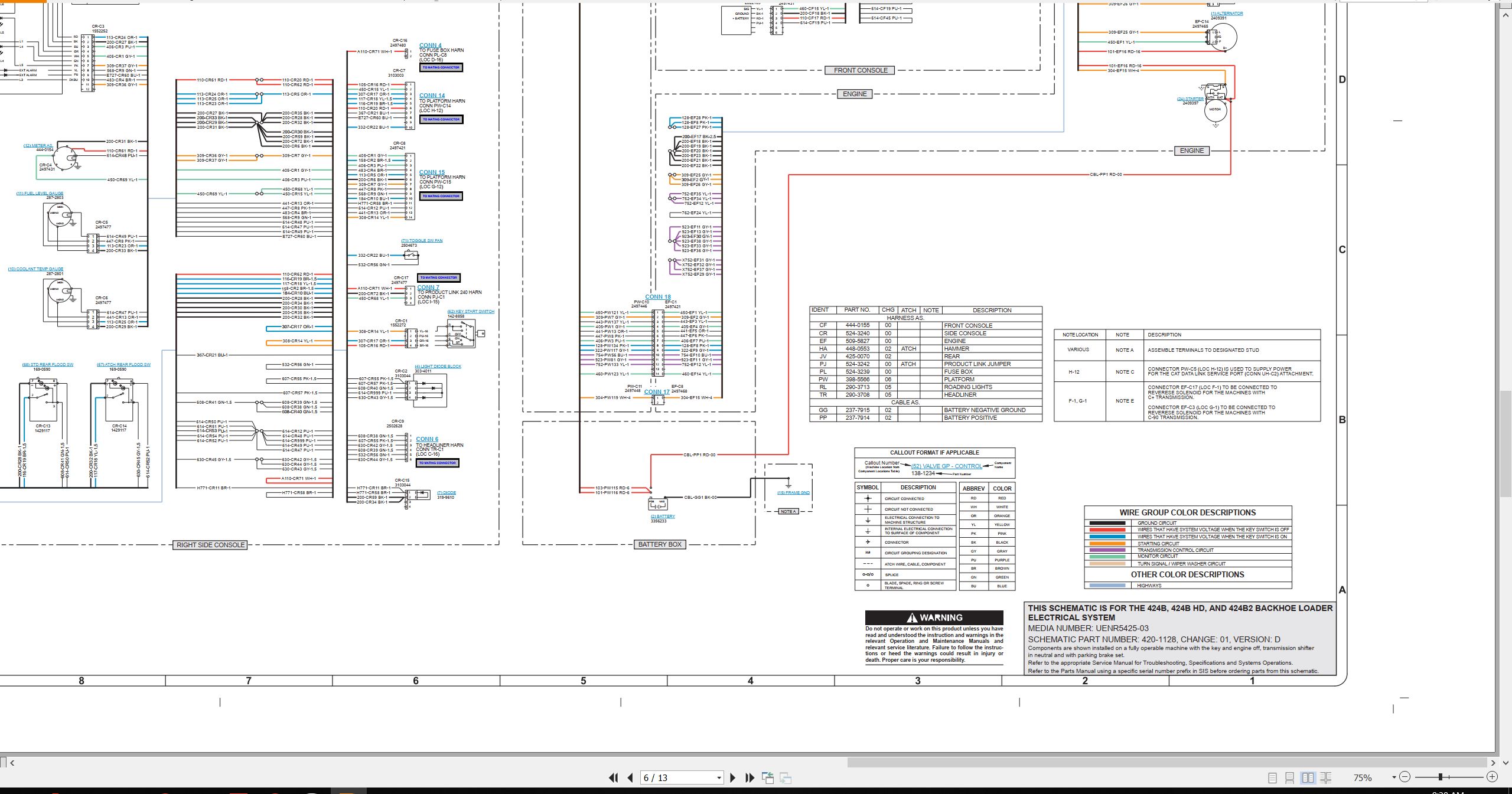This screenshot has width=1512, height=794.
Task: Click the CONN 17 link
Action: tap(657, 392)
